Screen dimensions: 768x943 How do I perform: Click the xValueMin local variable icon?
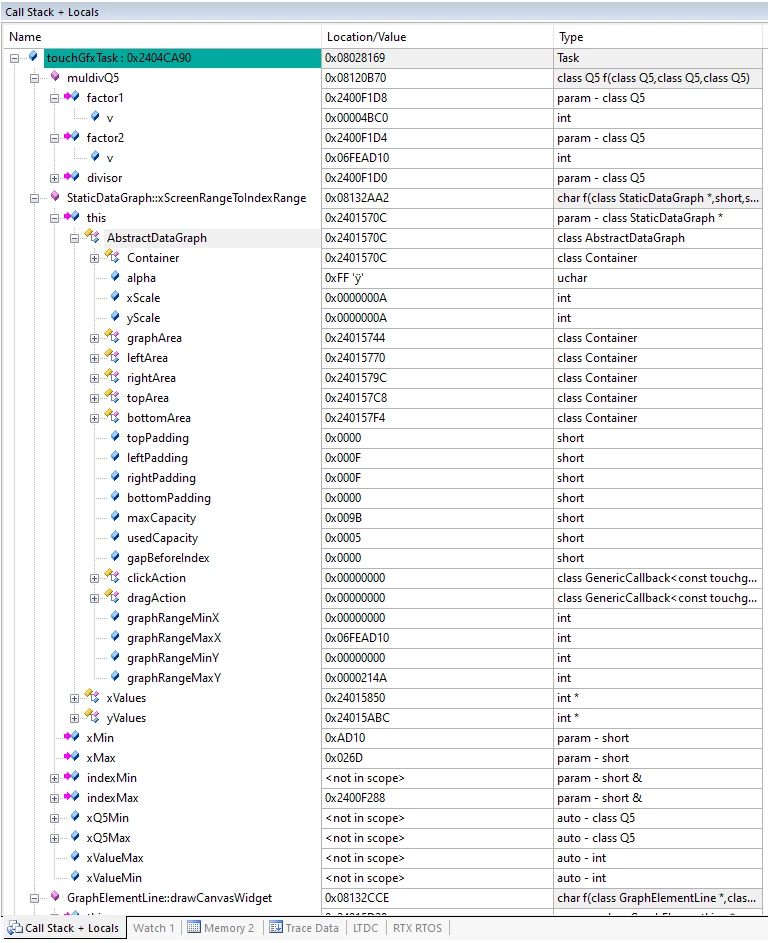click(75, 876)
